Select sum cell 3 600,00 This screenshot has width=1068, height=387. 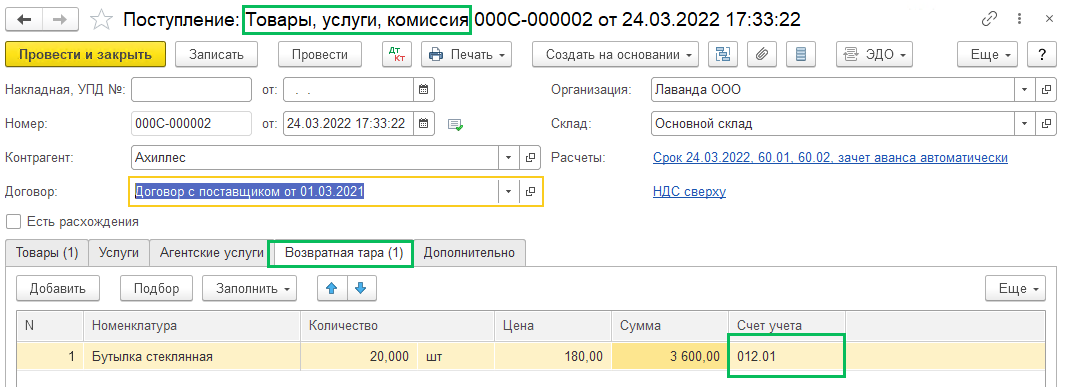pos(670,356)
